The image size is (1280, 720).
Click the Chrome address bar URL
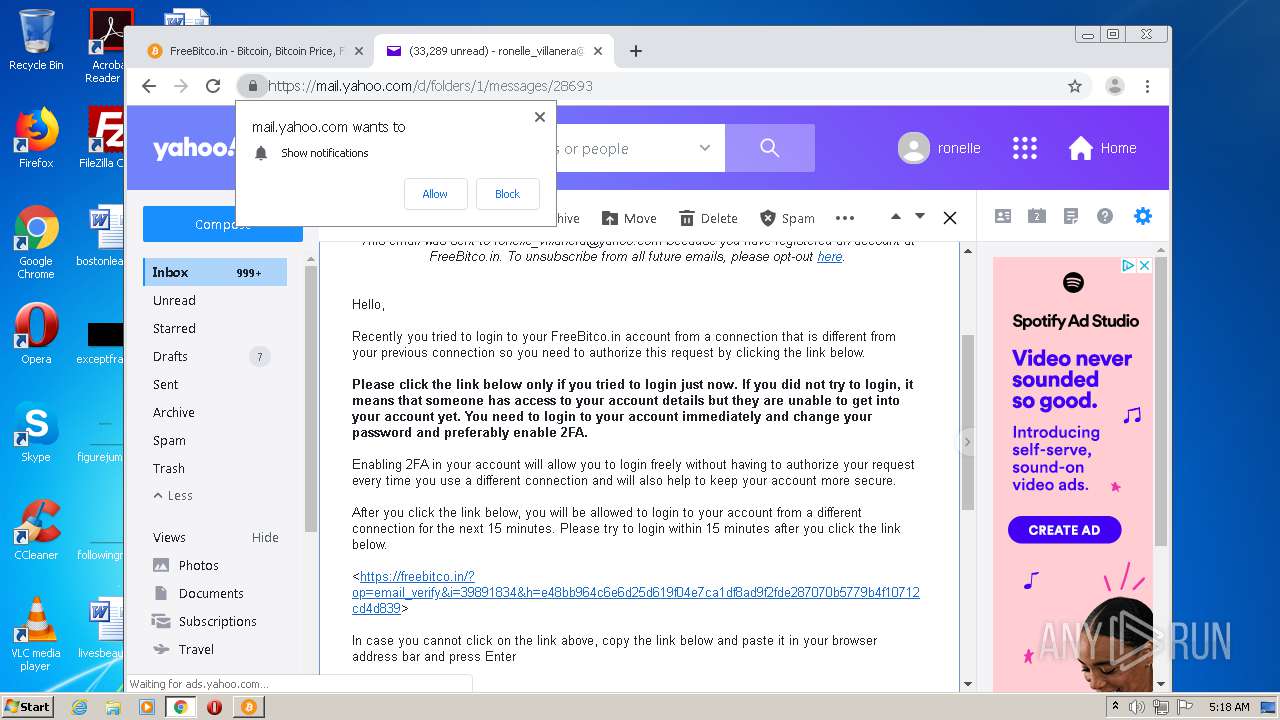click(x=430, y=86)
